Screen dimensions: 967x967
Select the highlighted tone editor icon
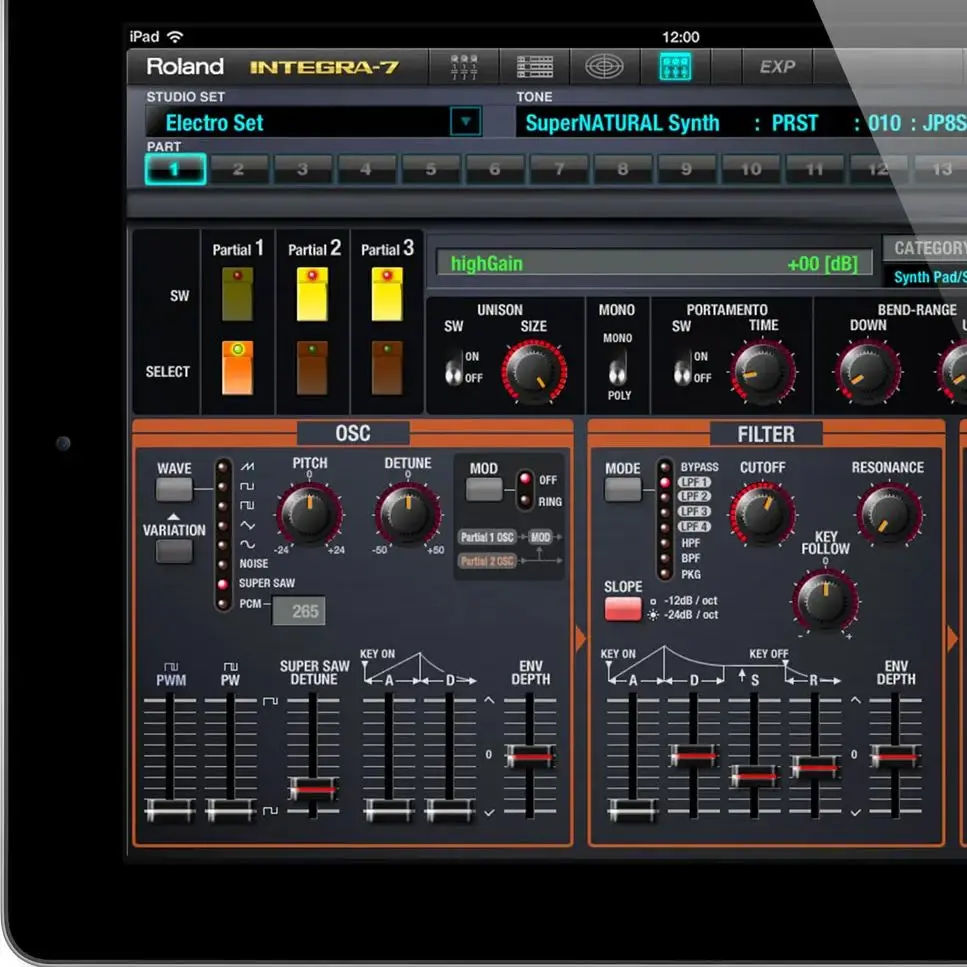(x=675, y=67)
